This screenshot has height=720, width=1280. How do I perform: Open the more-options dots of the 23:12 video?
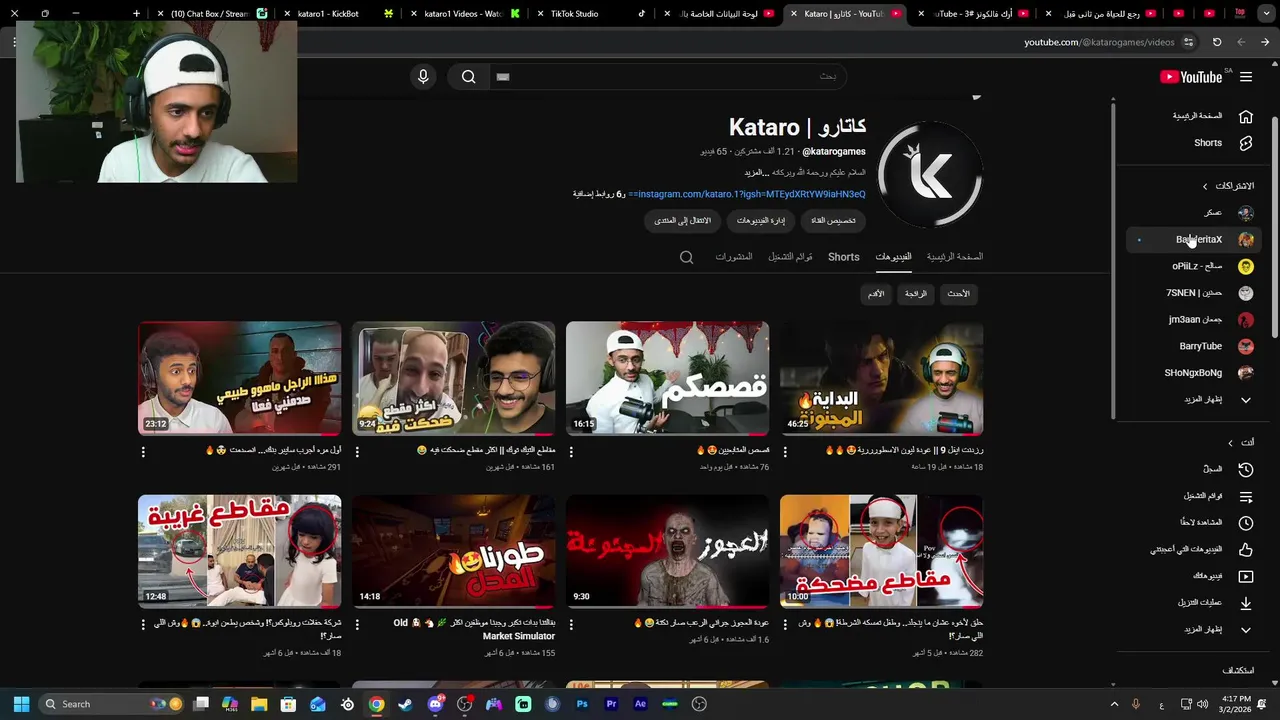(143, 452)
